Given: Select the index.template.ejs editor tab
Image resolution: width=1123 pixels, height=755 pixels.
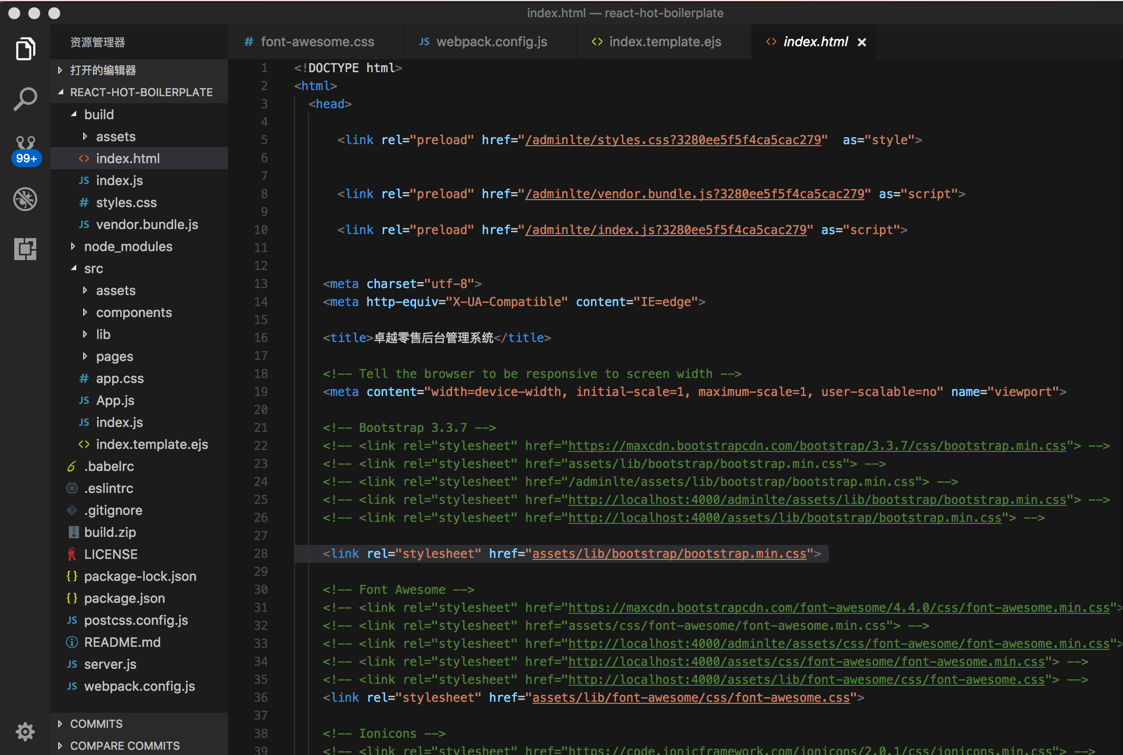Looking at the screenshot, I should click(x=664, y=42).
